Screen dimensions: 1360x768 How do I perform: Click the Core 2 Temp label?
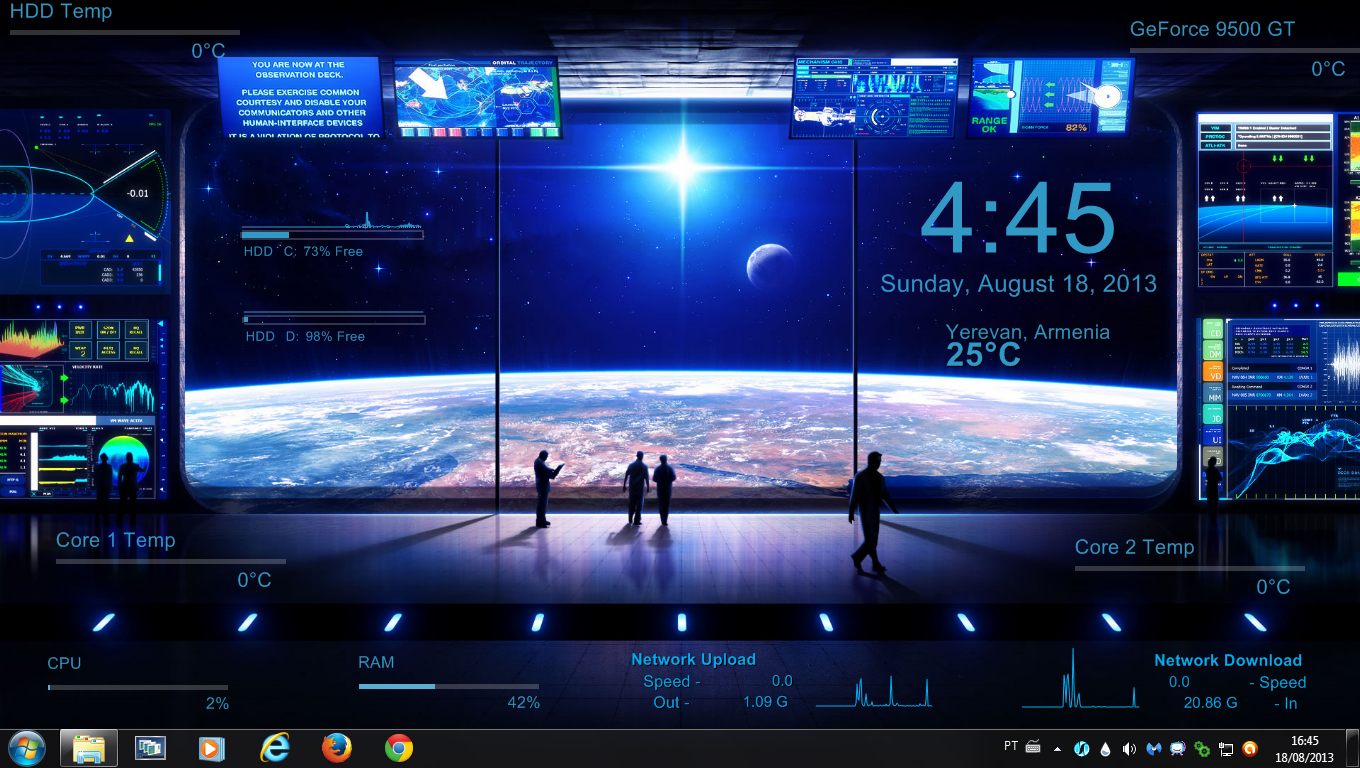[x=1134, y=547]
